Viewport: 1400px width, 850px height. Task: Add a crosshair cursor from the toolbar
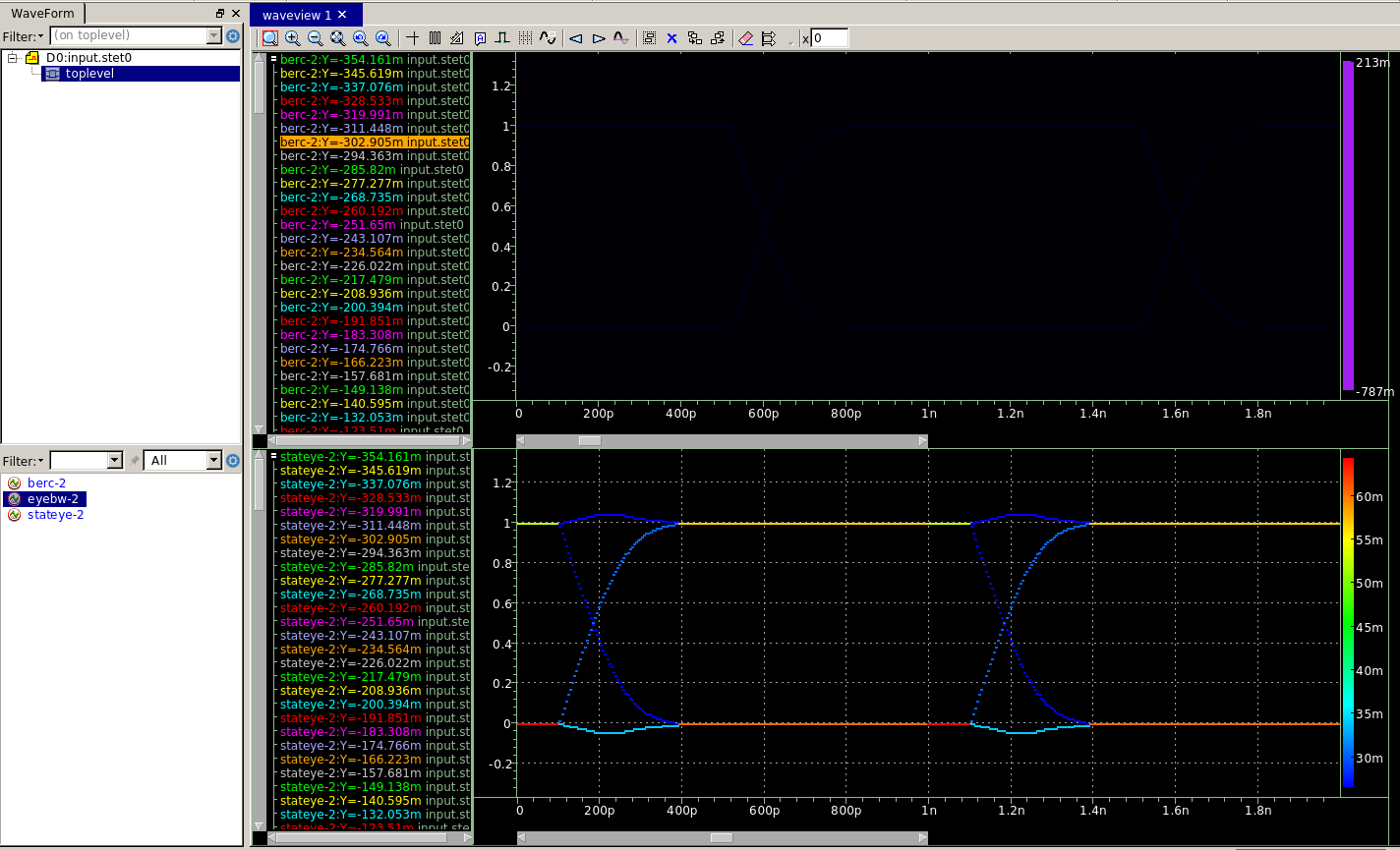(x=412, y=38)
